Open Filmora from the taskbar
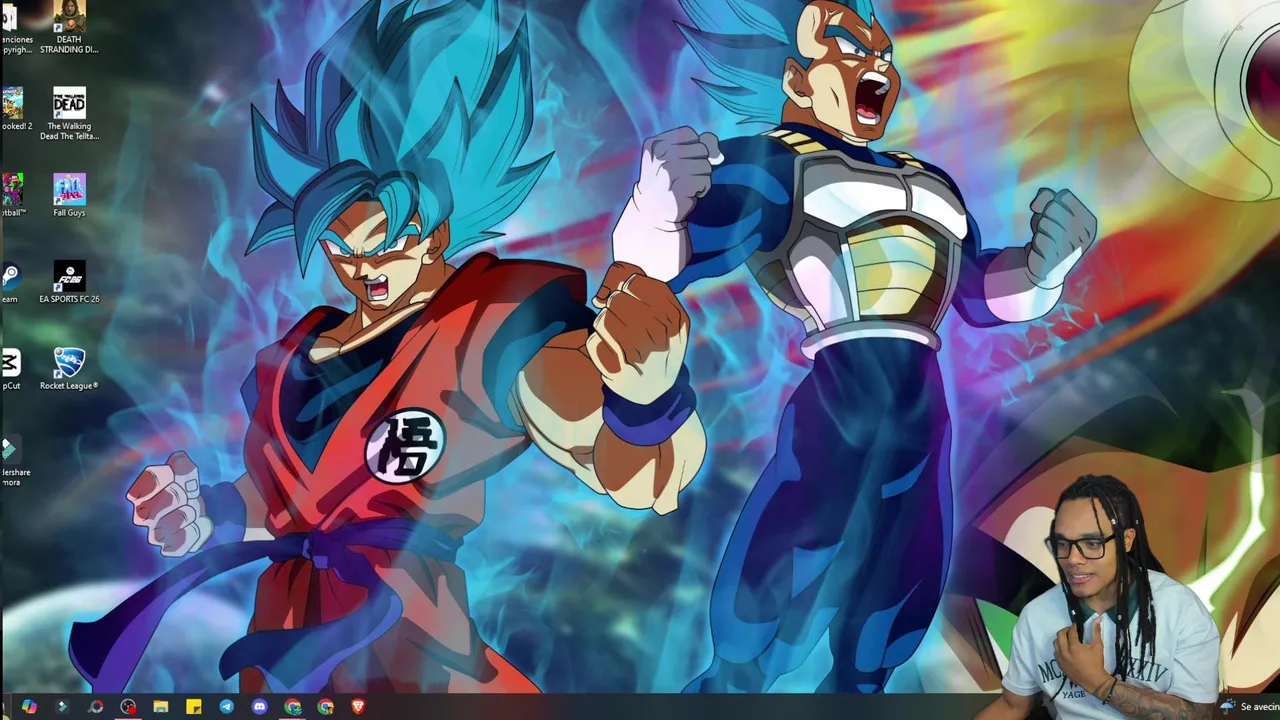 click(62, 707)
